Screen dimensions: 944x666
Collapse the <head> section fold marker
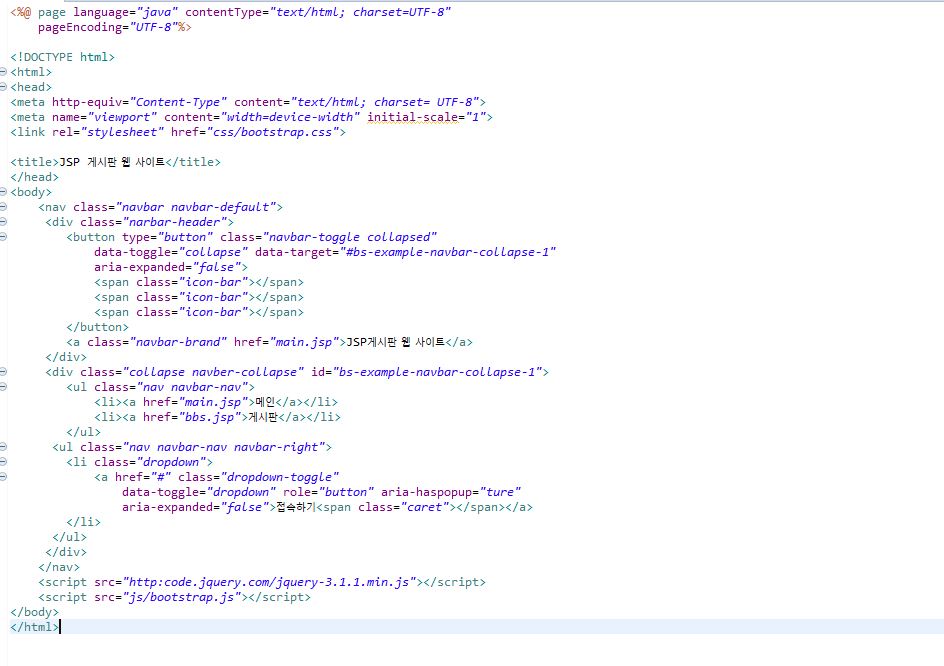[x=3, y=87]
